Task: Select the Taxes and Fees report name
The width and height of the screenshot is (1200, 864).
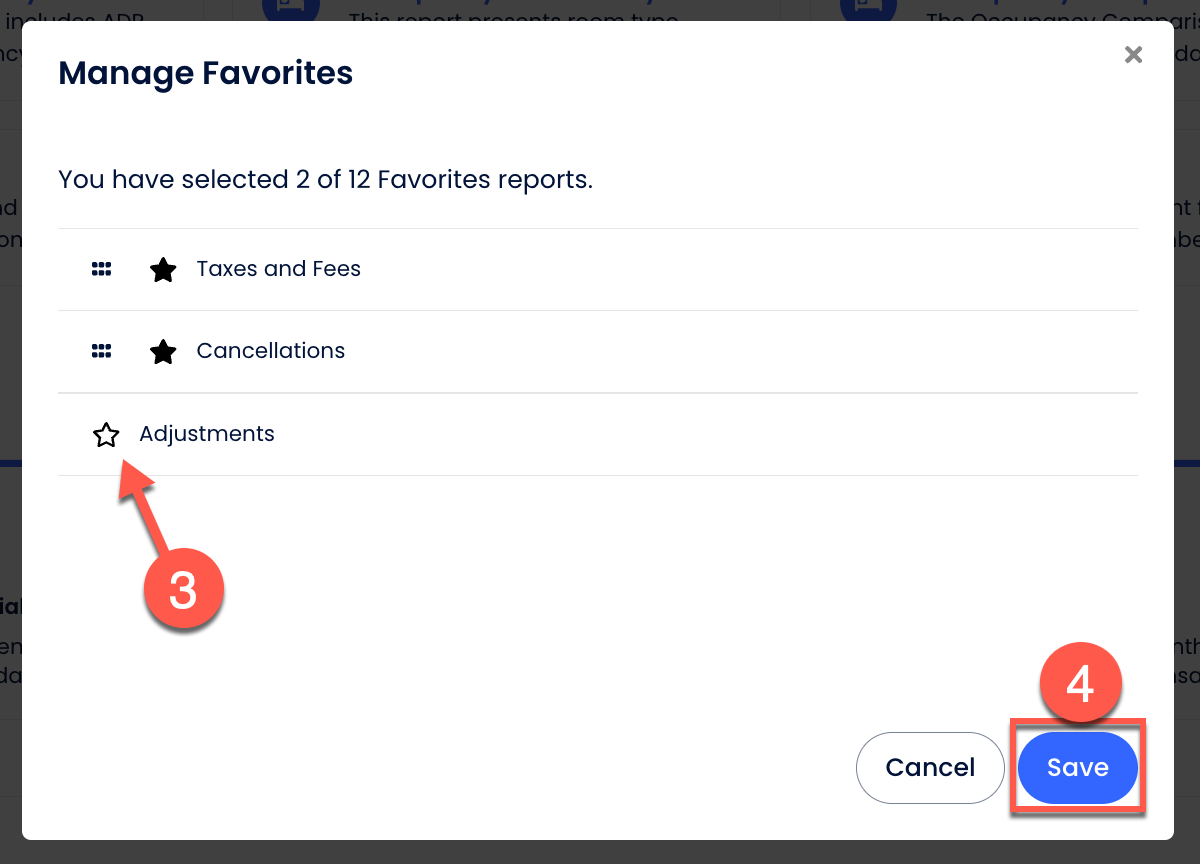Action: (x=278, y=269)
